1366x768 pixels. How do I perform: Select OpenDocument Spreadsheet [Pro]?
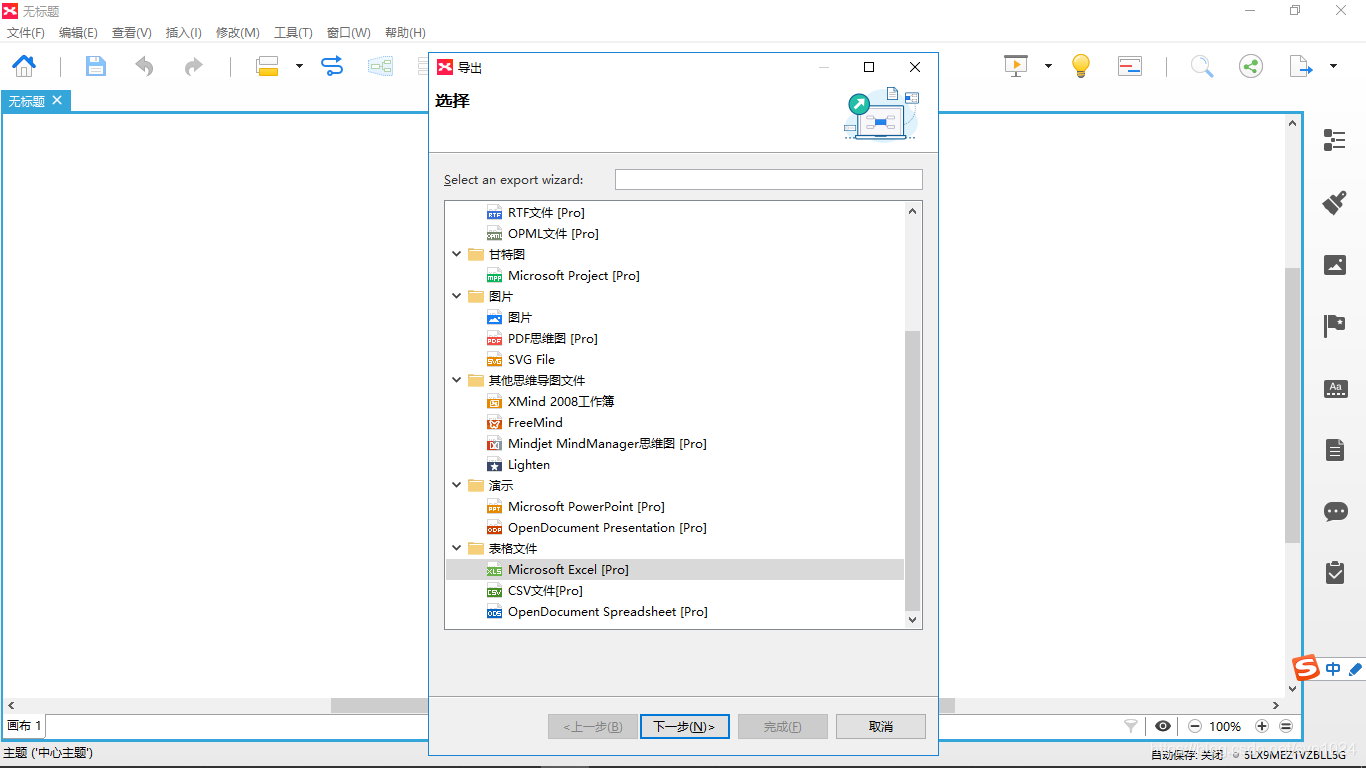pos(608,611)
